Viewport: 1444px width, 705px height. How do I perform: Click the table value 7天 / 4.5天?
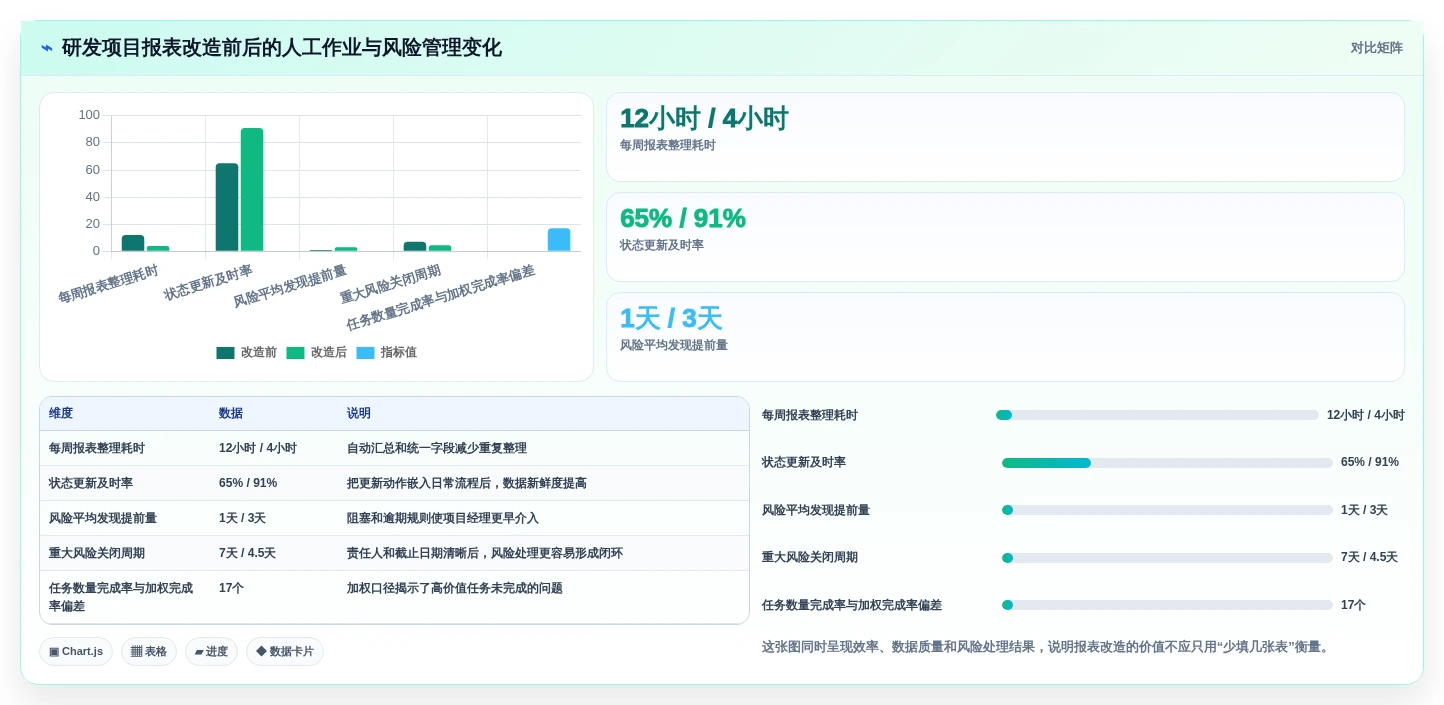click(x=247, y=553)
